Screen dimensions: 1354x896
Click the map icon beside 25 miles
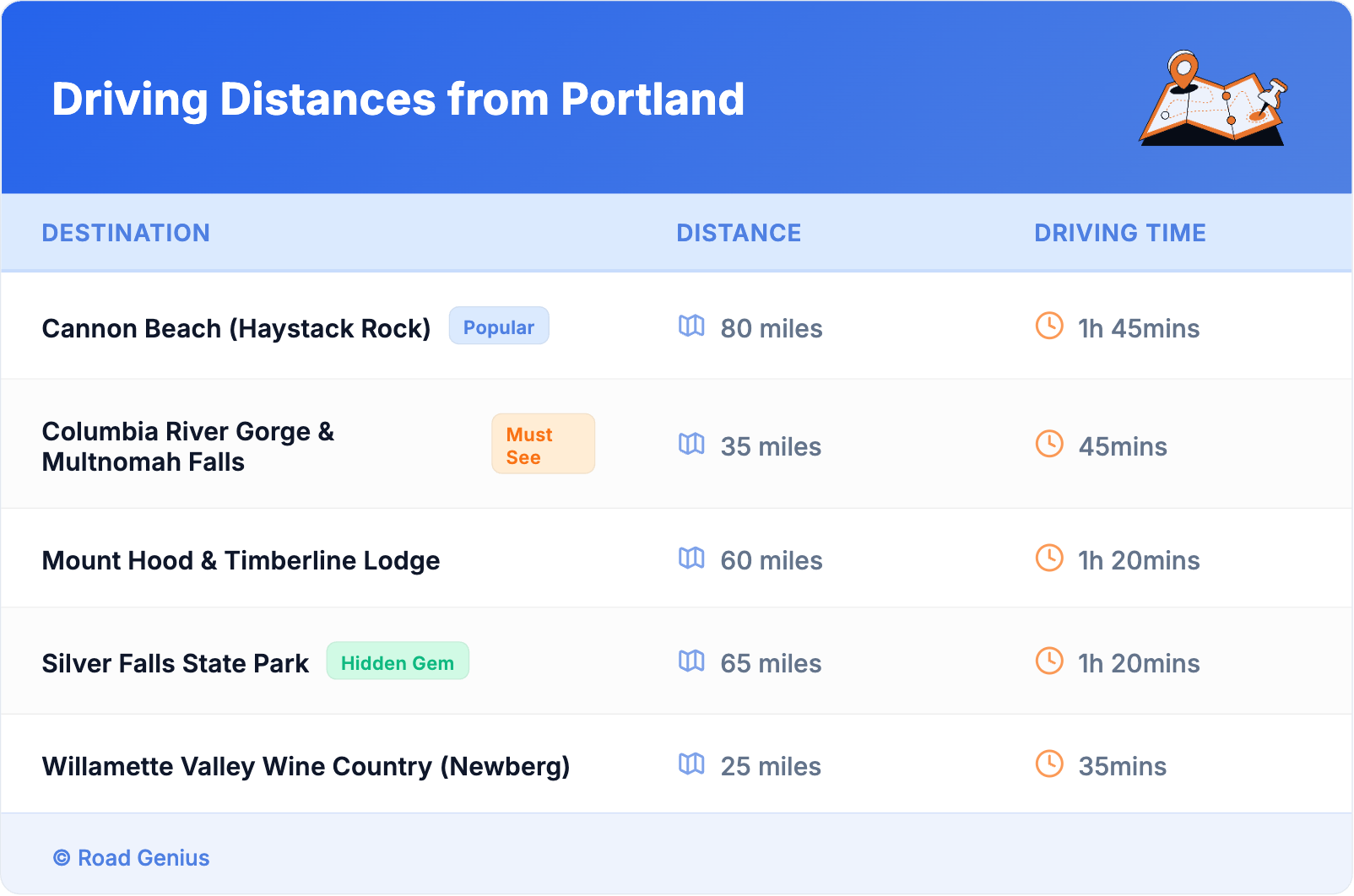(x=691, y=764)
